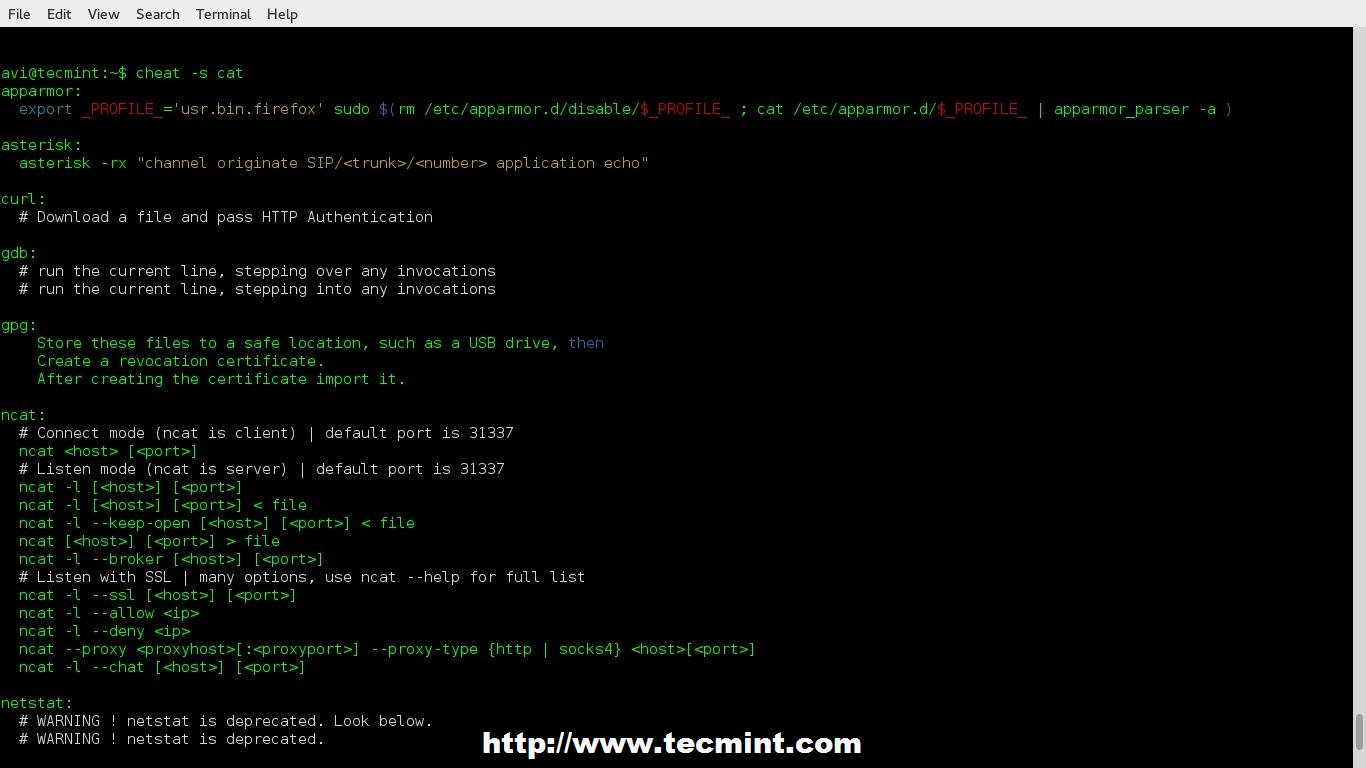Click the tecmint.com watermark URL
The height and width of the screenshot is (768, 1366).
point(672,743)
